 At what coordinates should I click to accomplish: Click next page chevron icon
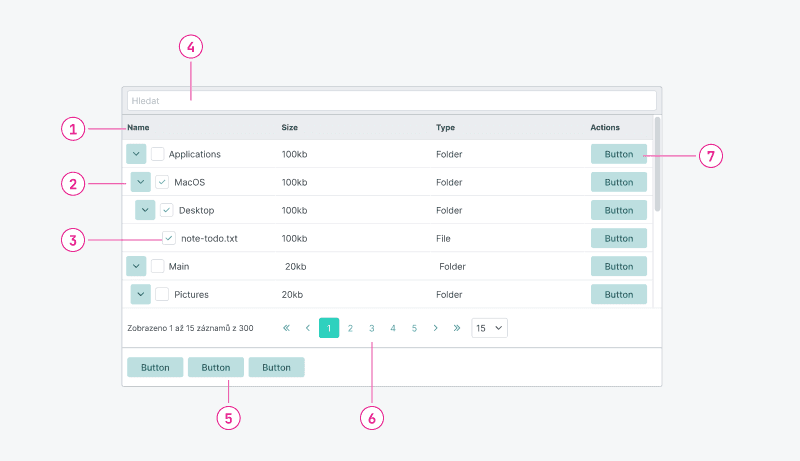(x=436, y=328)
